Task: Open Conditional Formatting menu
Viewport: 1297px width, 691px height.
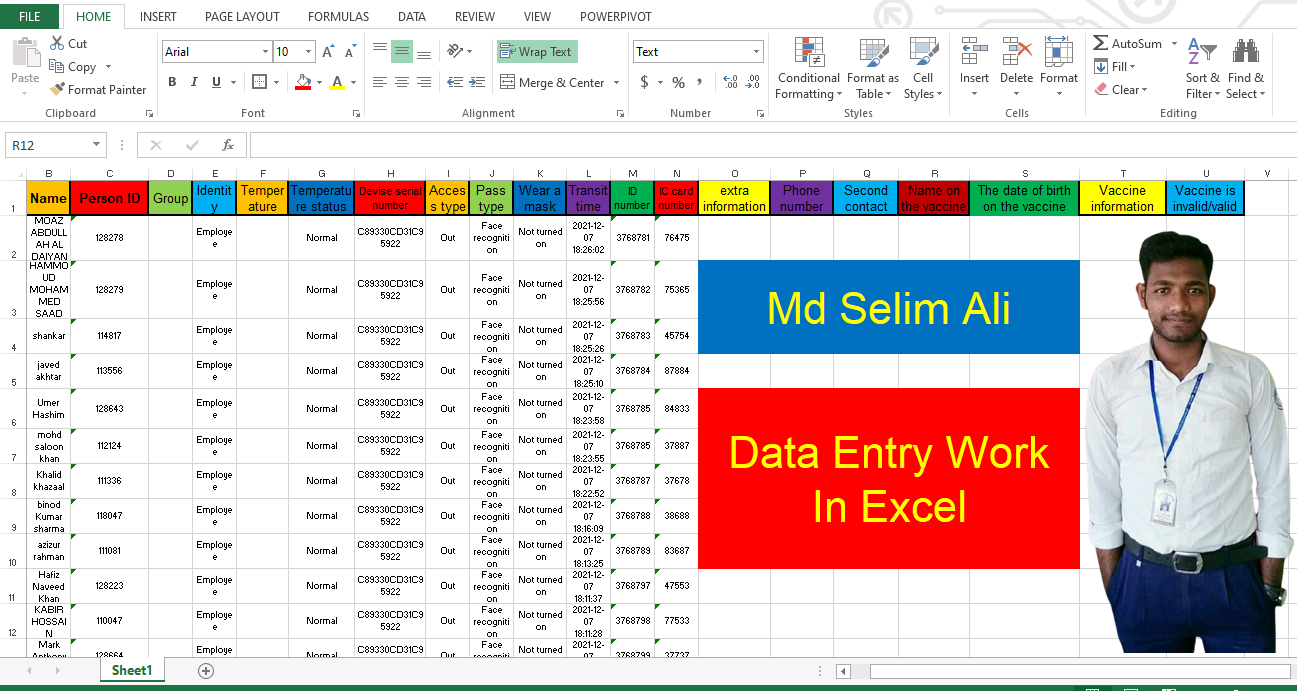Action: coord(808,68)
